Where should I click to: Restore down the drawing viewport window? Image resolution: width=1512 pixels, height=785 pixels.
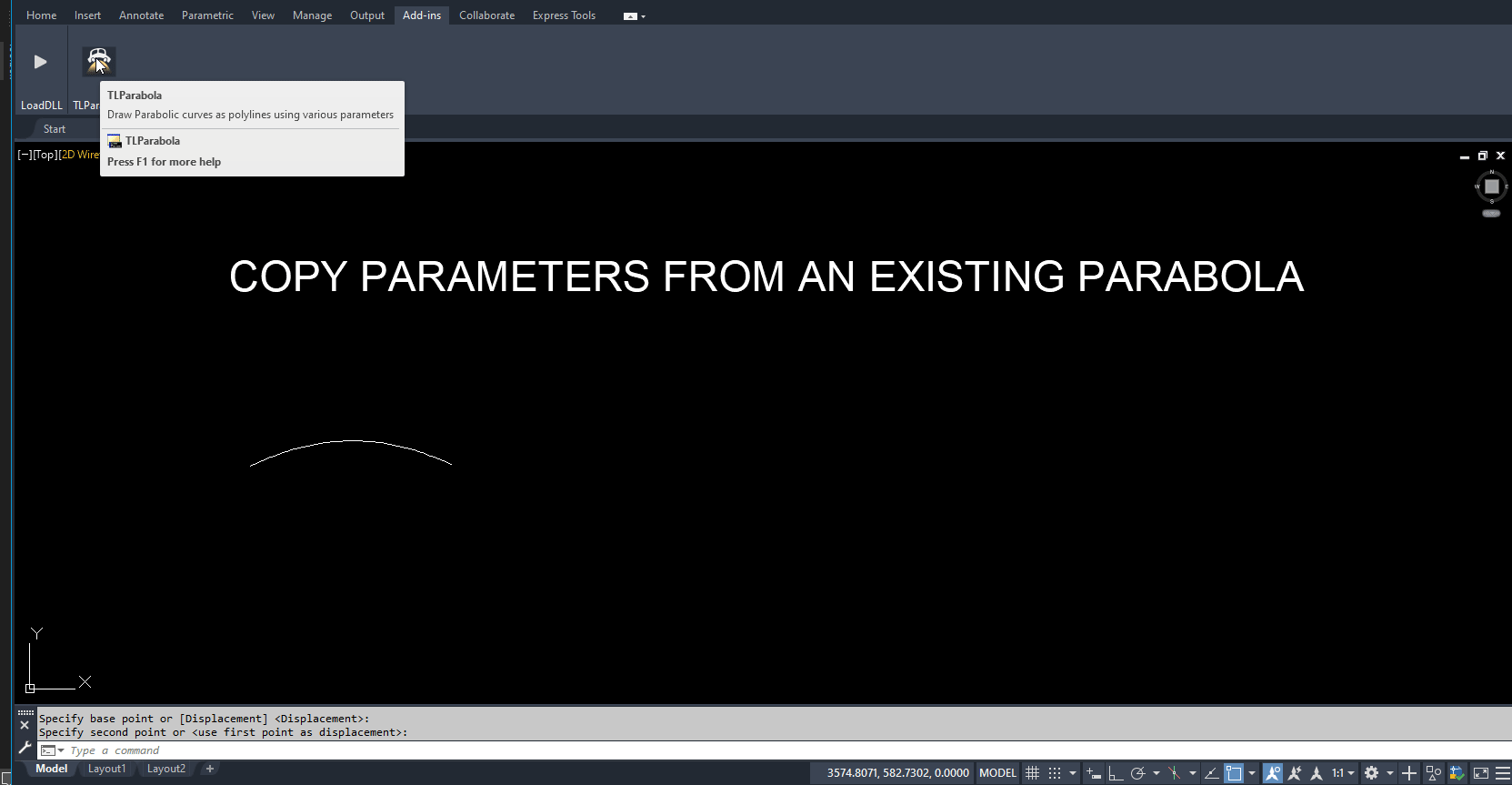pos(1483,156)
